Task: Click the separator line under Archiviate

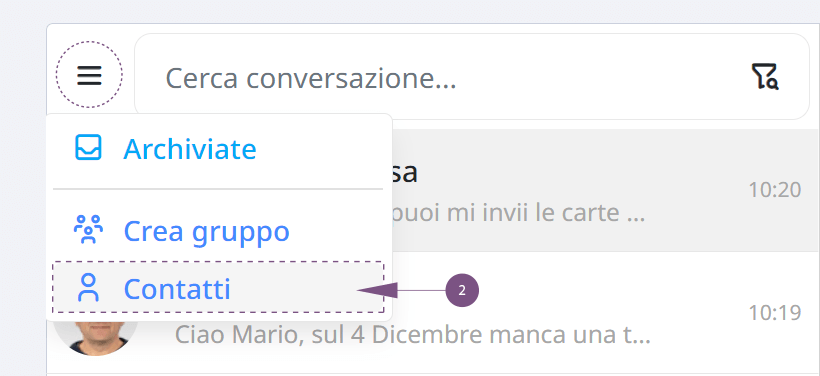Action: click(x=218, y=189)
